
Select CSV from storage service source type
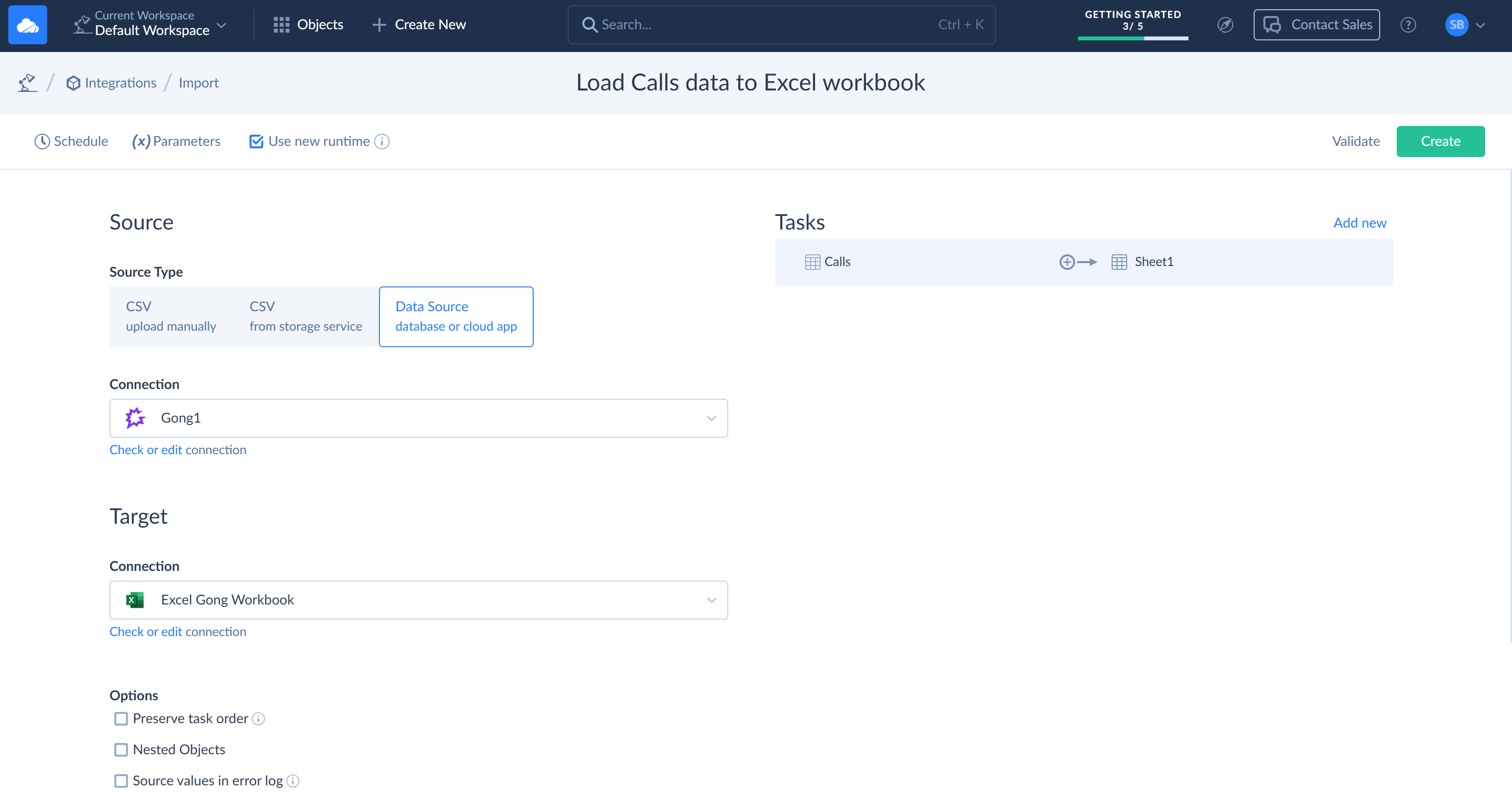(305, 316)
